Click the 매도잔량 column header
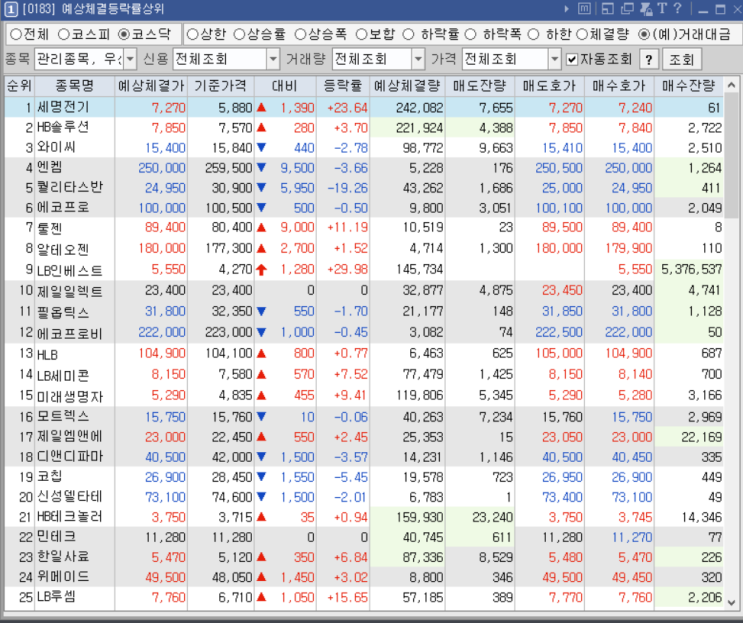Viewport: 743px width, 623px height. [480, 86]
